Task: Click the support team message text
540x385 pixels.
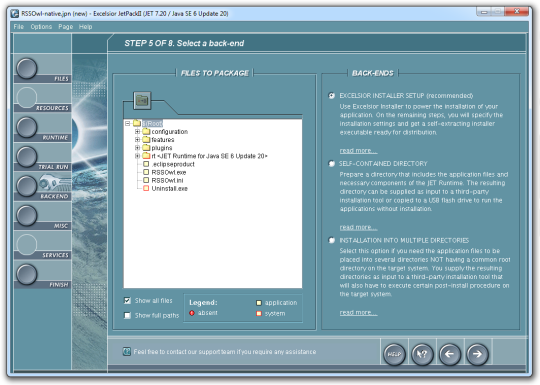Action: point(225,352)
